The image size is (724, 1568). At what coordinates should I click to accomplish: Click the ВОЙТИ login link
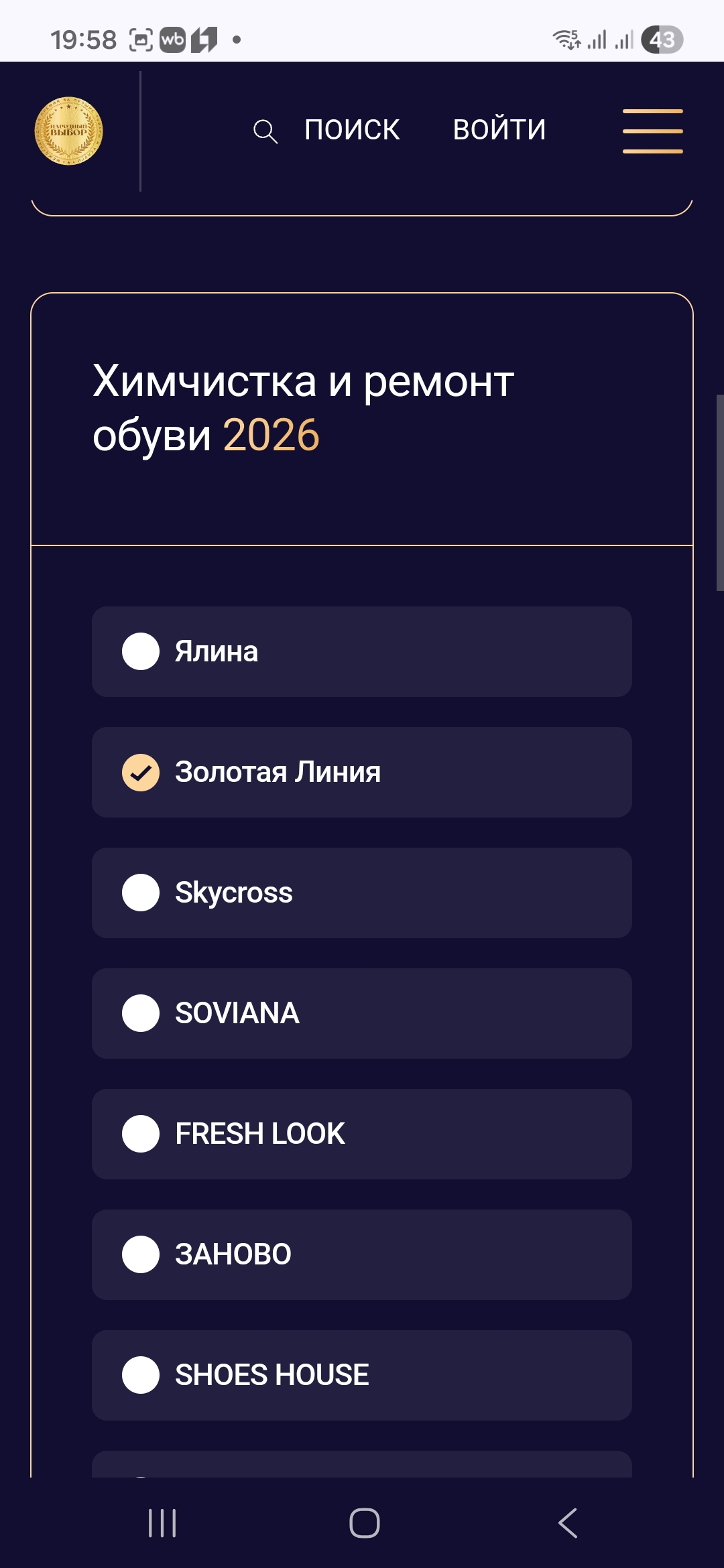click(x=499, y=130)
